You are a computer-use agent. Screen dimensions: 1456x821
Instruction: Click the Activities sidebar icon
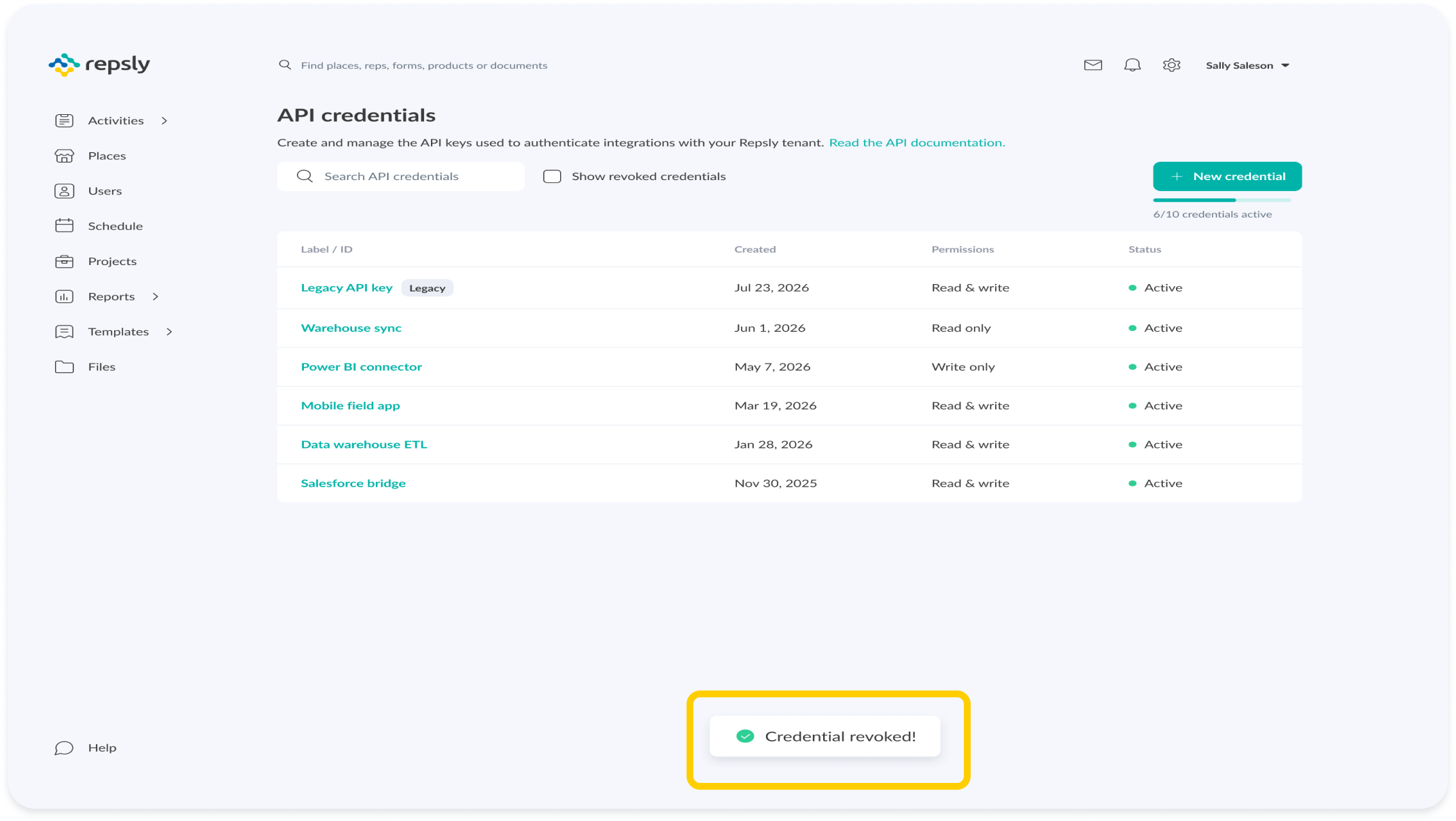tap(65, 121)
